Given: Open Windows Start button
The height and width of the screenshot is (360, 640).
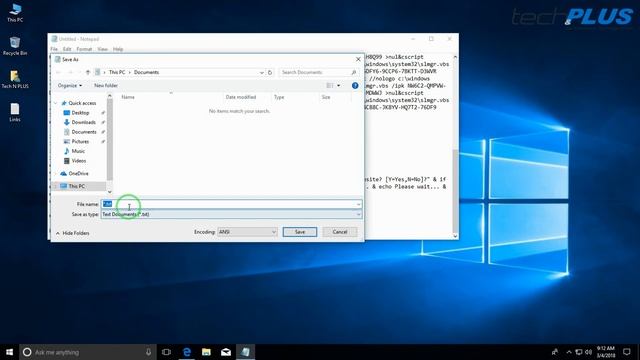Looking at the screenshot, I should click(9, 352).
